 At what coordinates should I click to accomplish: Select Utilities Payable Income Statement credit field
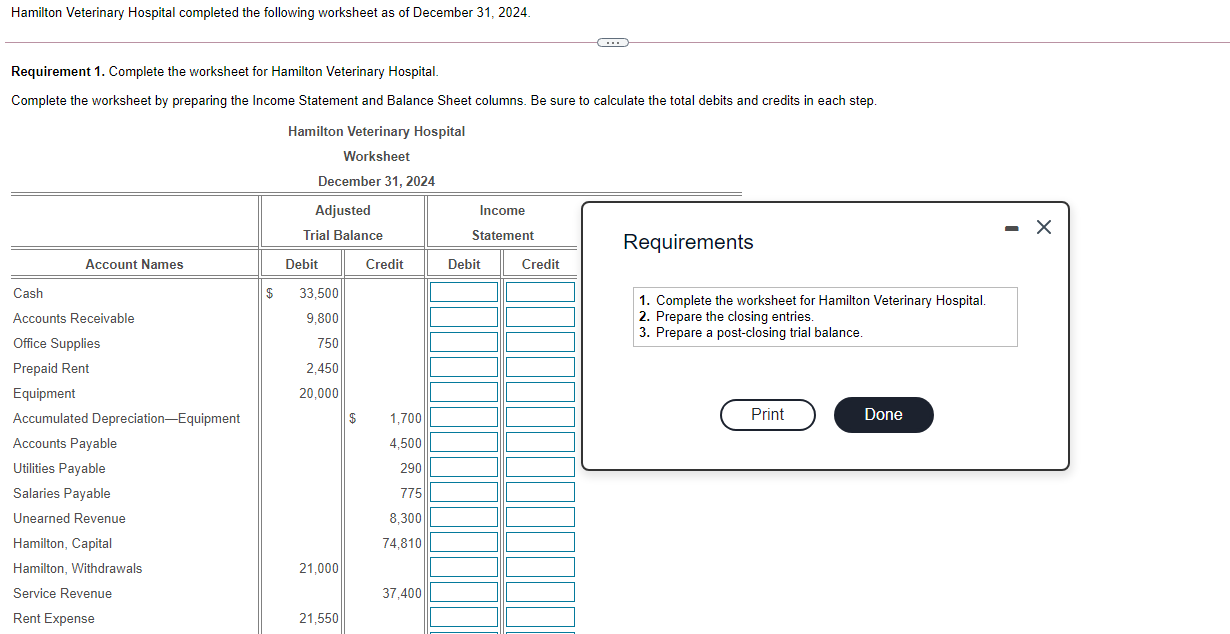(x=540, y=467)
